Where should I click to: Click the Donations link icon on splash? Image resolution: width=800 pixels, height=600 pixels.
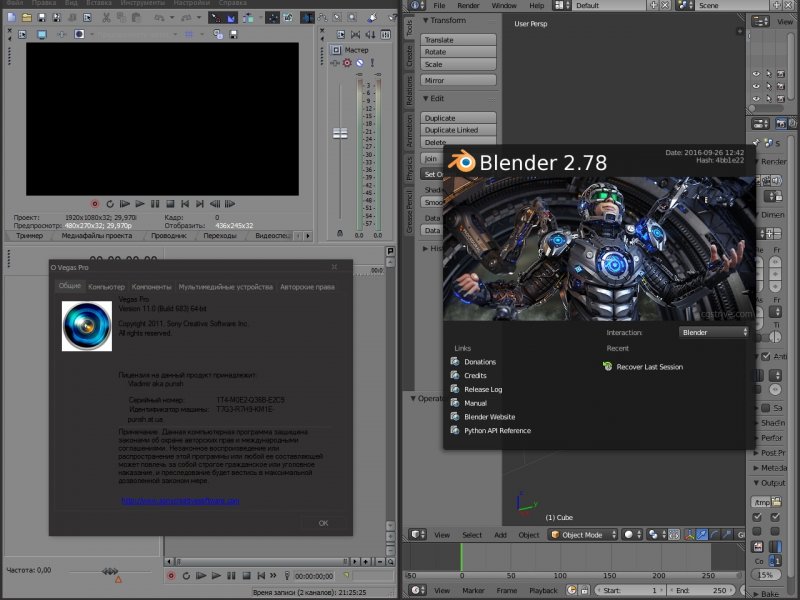455,362
